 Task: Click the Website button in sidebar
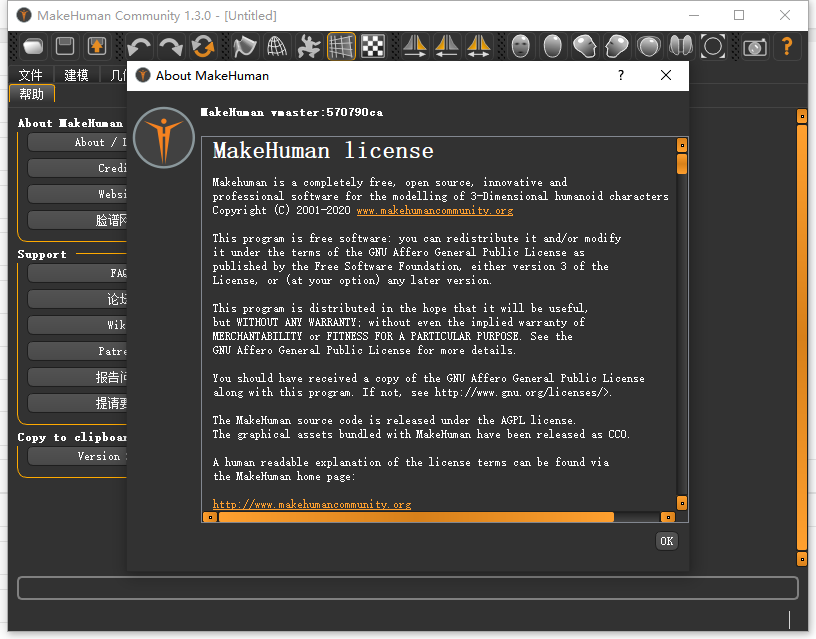(77, 194)
